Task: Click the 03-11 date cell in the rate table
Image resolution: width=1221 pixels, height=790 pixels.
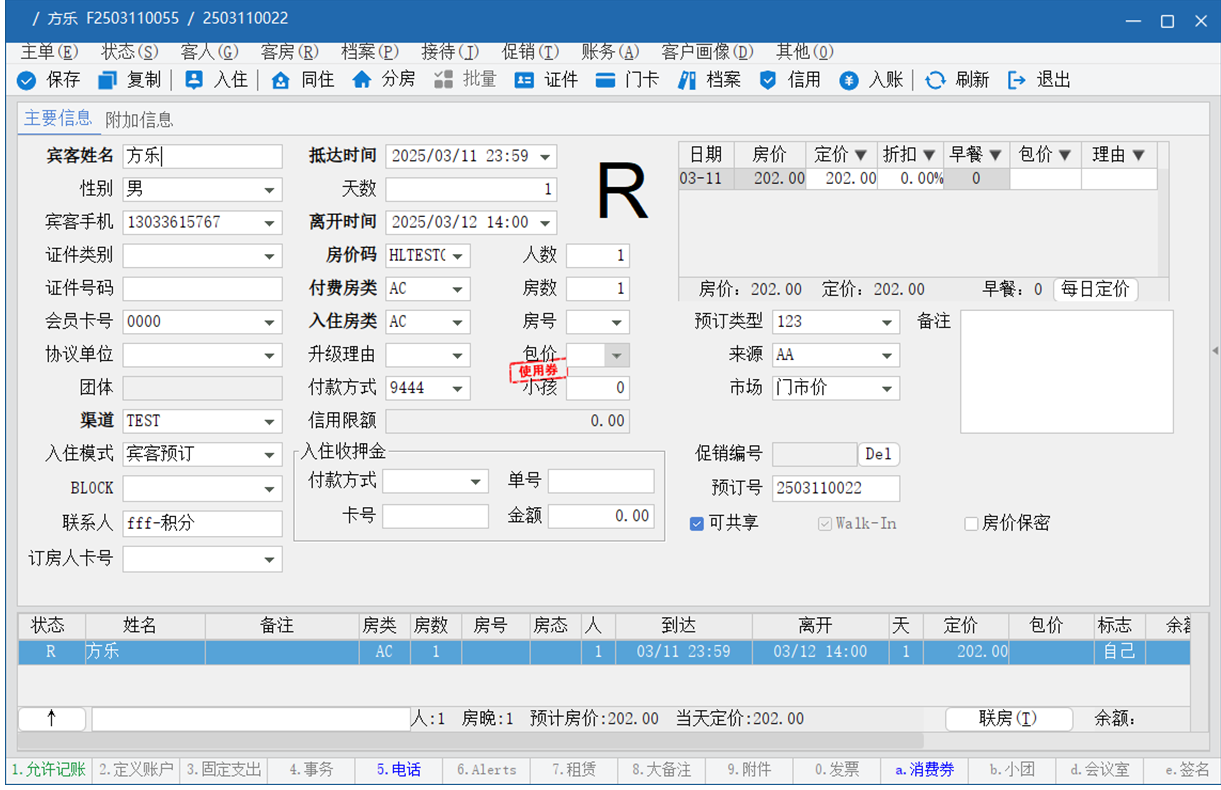Action: [707, 179]
